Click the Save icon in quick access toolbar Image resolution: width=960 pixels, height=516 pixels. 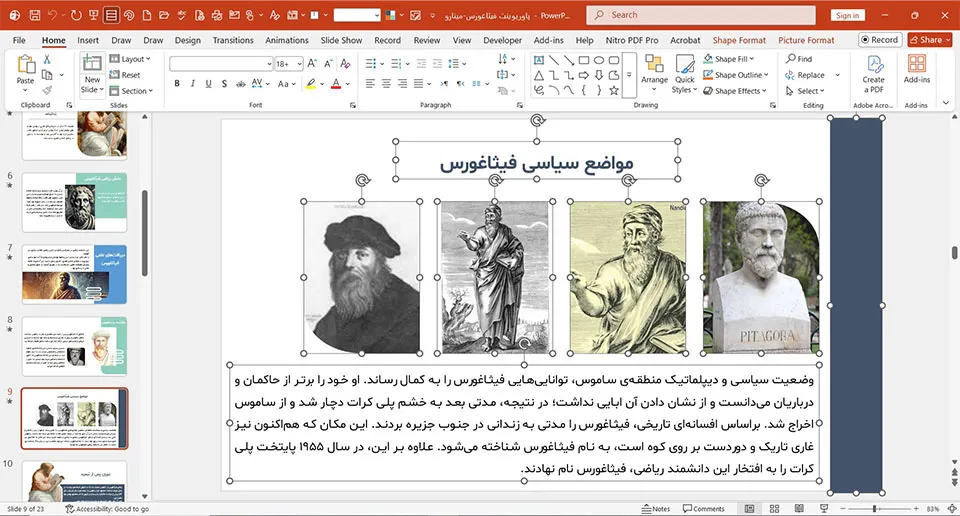pyautogui.click(x=35, y=15)
